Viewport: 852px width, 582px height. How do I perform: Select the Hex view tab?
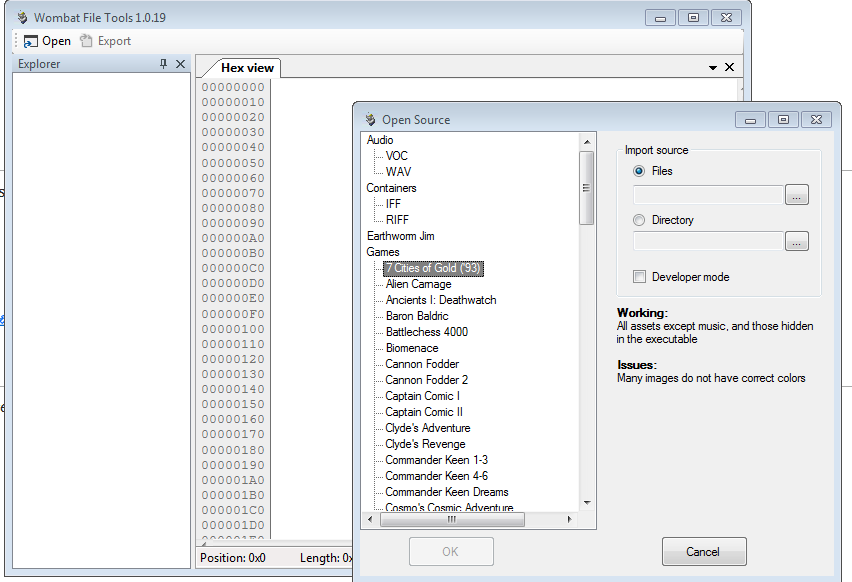[246, 68]
